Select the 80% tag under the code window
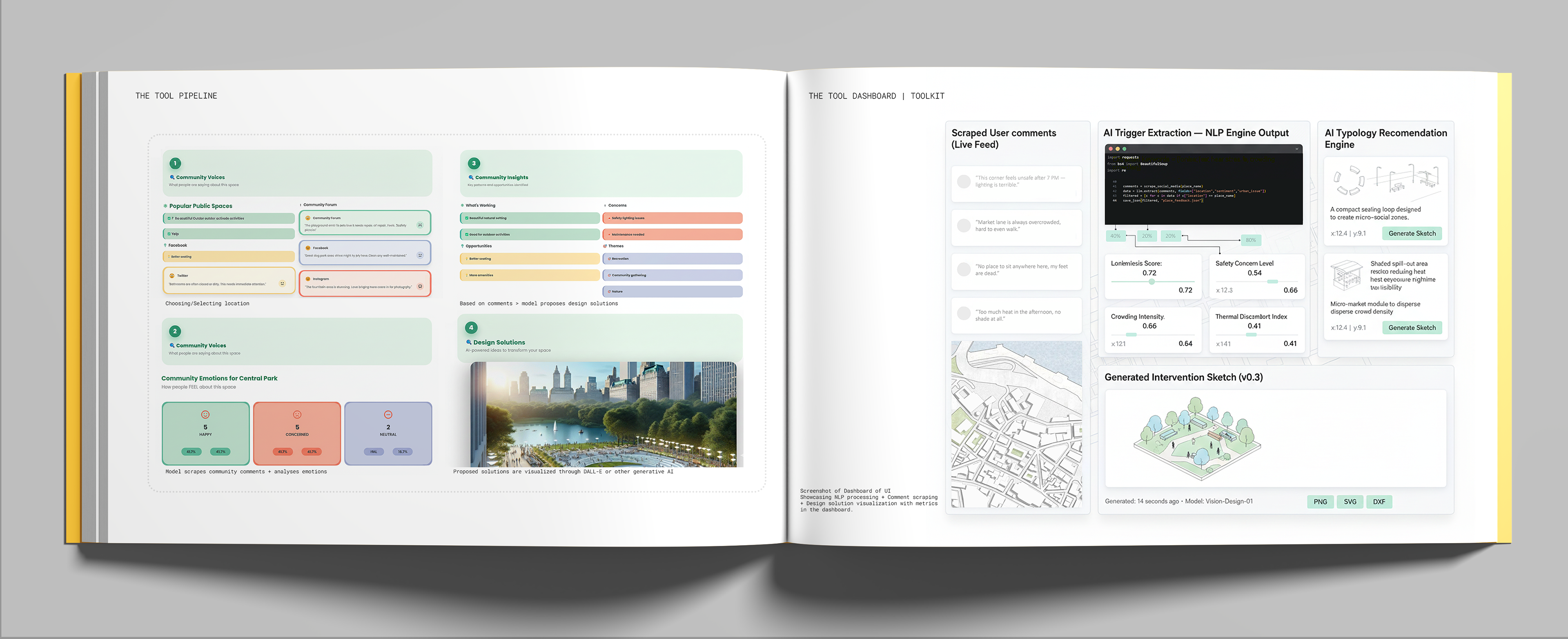Image resolution: width=1568 pixels, height=639 pixels. point(1250,240)
